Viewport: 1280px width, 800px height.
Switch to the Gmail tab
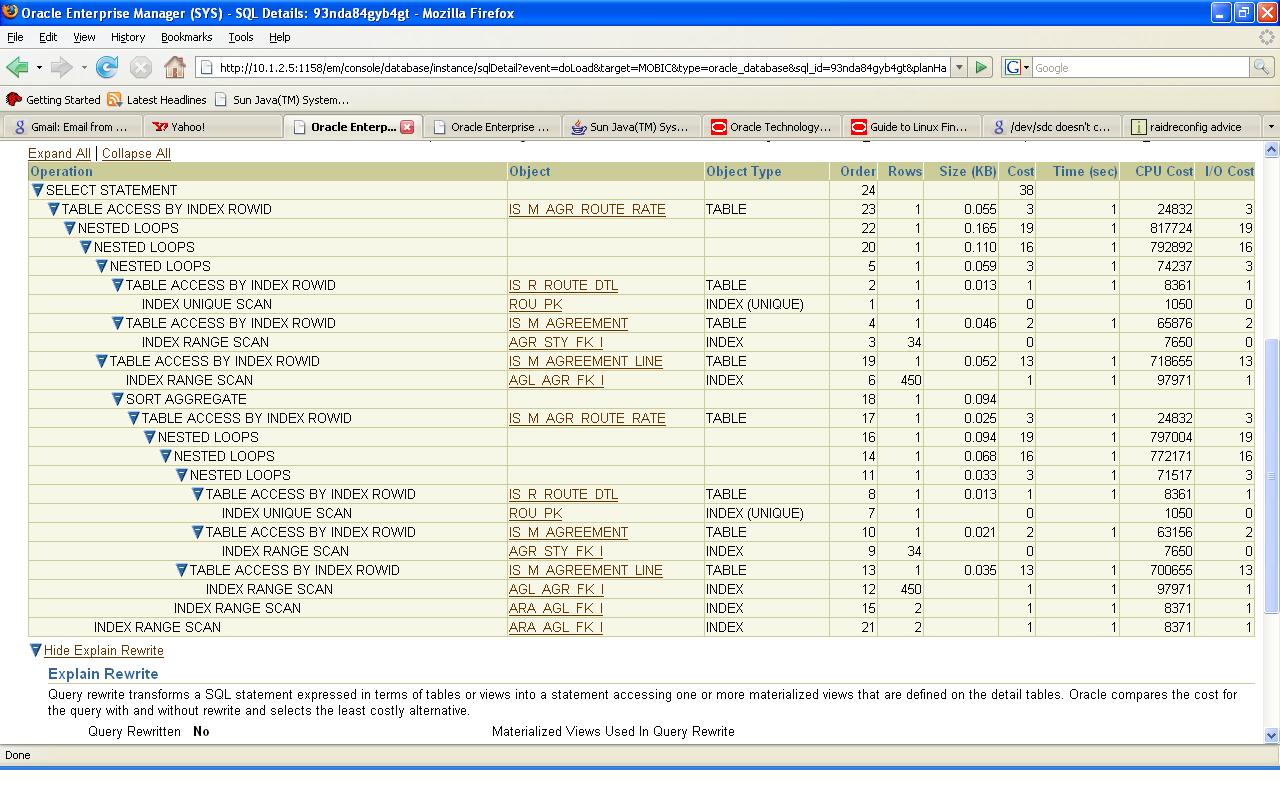click(72, 127)
